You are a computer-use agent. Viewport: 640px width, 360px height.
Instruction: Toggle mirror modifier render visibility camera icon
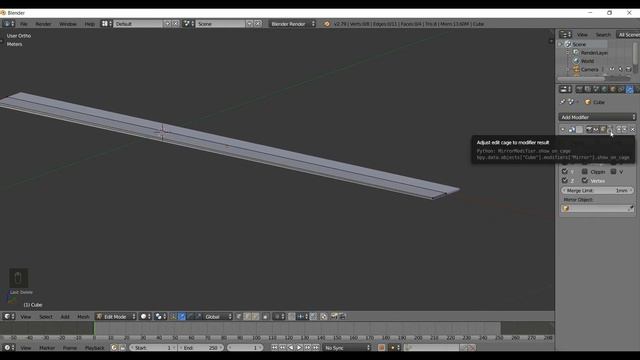[x=589, y=130]
